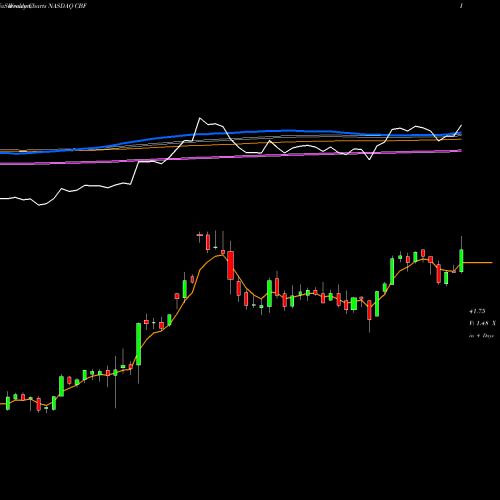The width and height of the screenshot is (500, 500).
Task: Click the "V: 1.48 X" volume text
Action: tap(482, 323)
